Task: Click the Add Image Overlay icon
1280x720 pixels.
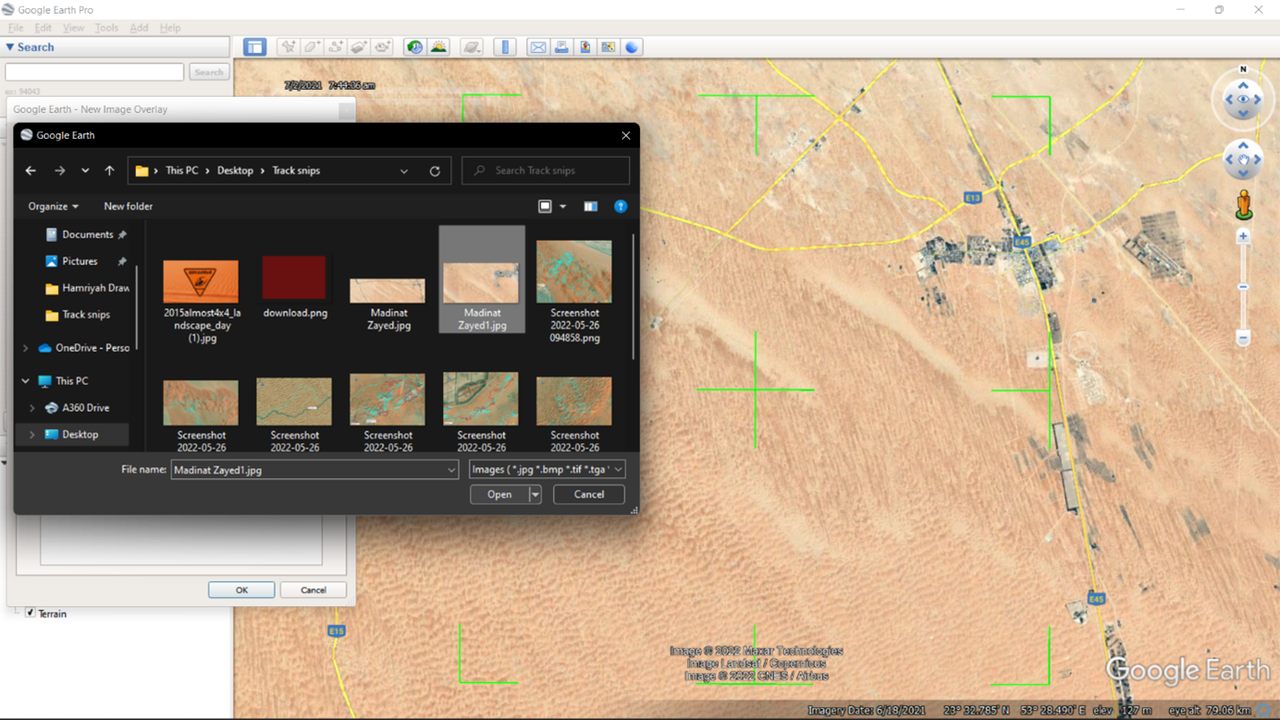Action: 359,47
